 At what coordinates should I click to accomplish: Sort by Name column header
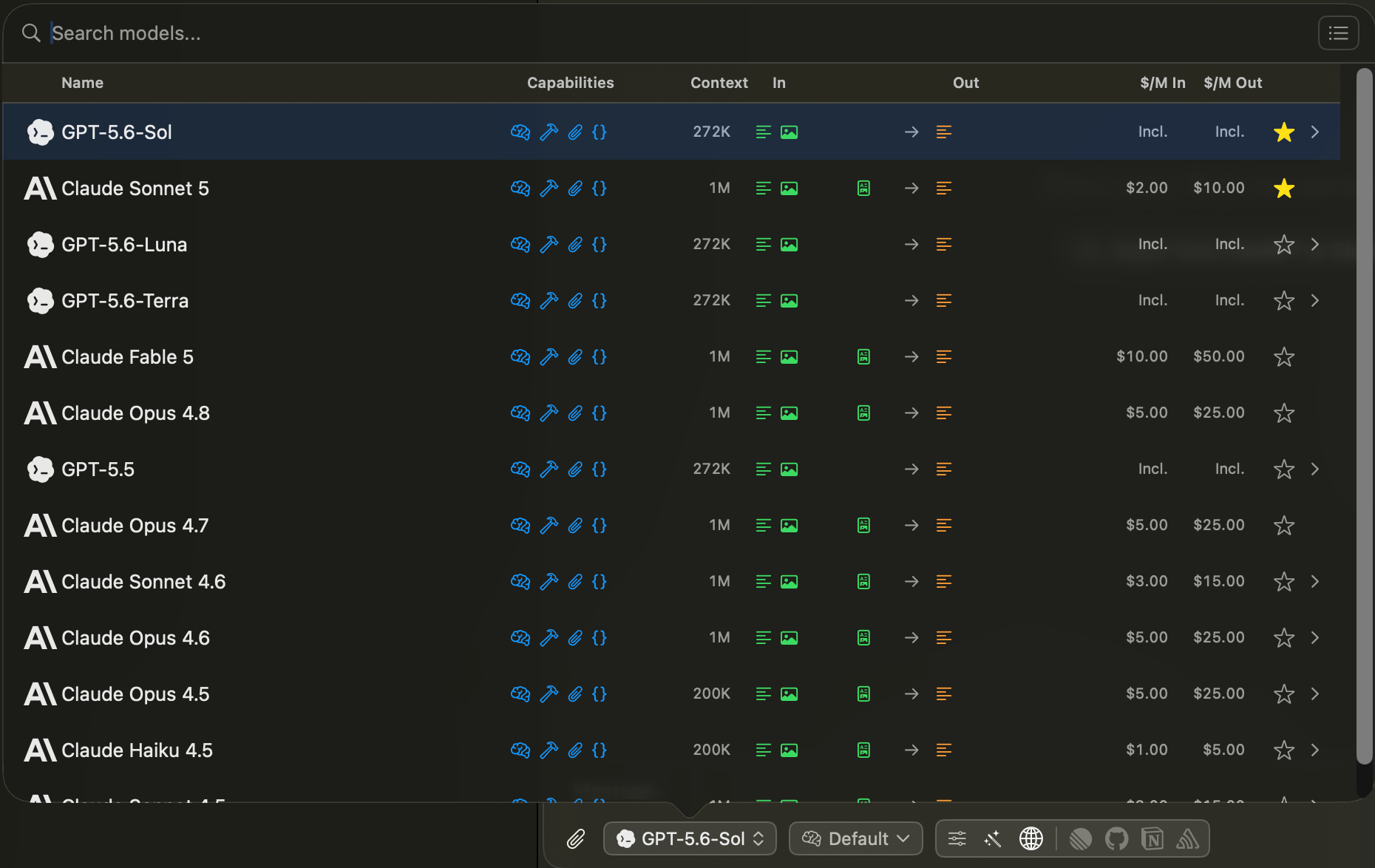point(82,83)
